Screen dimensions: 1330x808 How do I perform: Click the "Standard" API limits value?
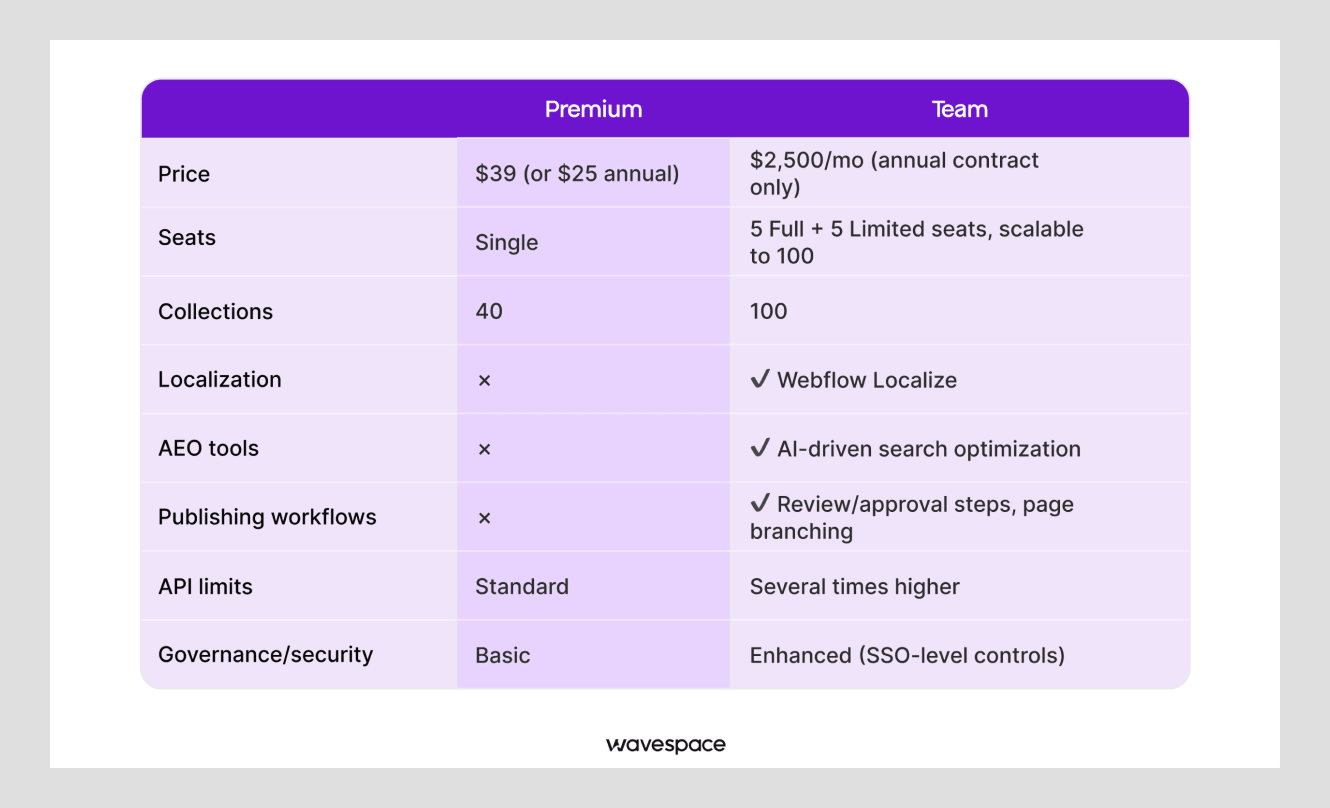point(522,586)
